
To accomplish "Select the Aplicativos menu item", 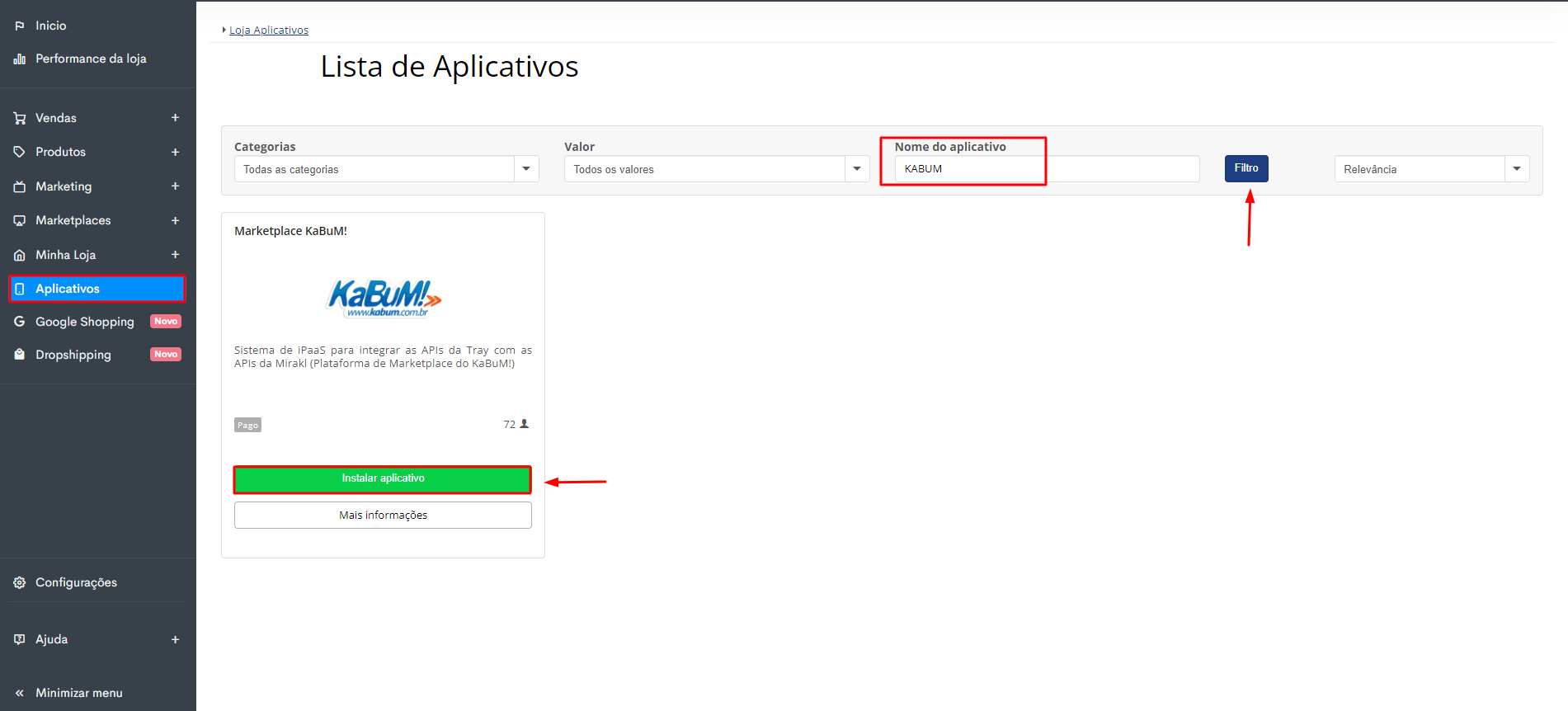I will click(97, 289).
